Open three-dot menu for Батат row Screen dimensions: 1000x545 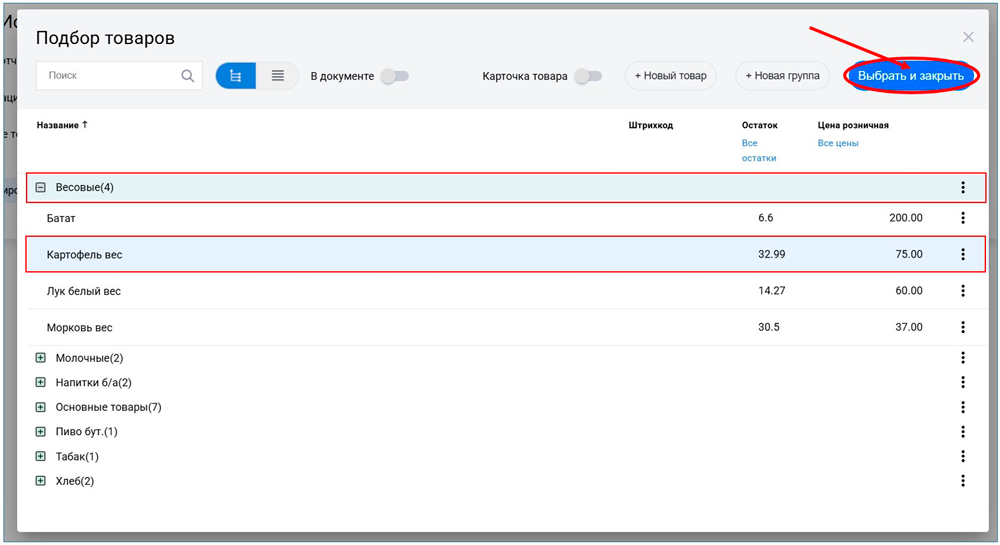pyautogui.click(x=962, y=218)
